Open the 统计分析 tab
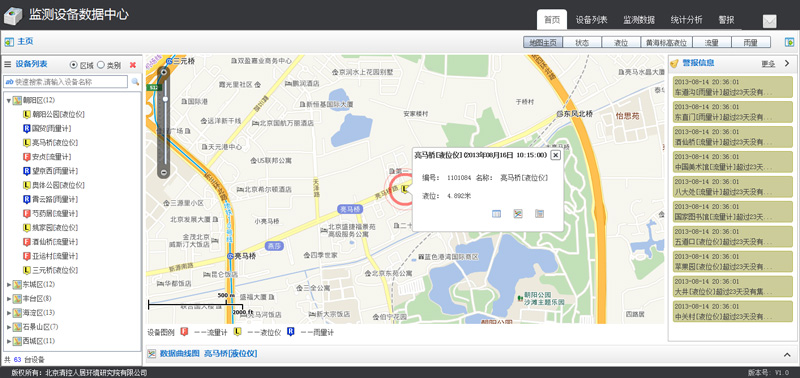This screenshot has width=800, height=378. coord(686,20)
